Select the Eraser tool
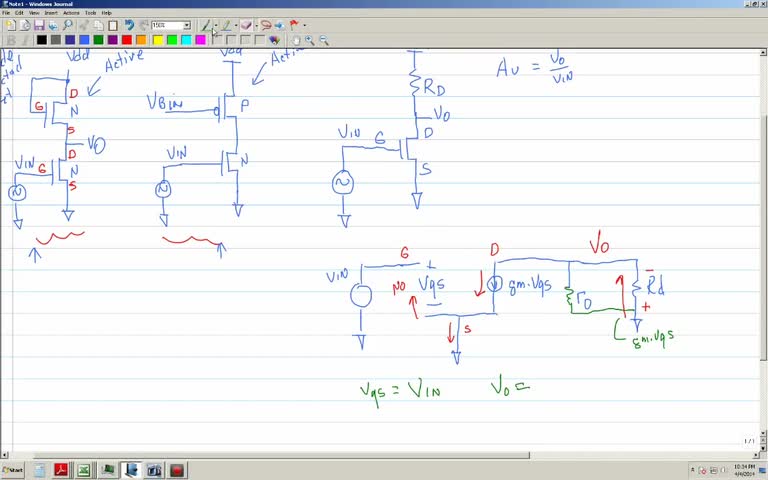 click(246, 25)
